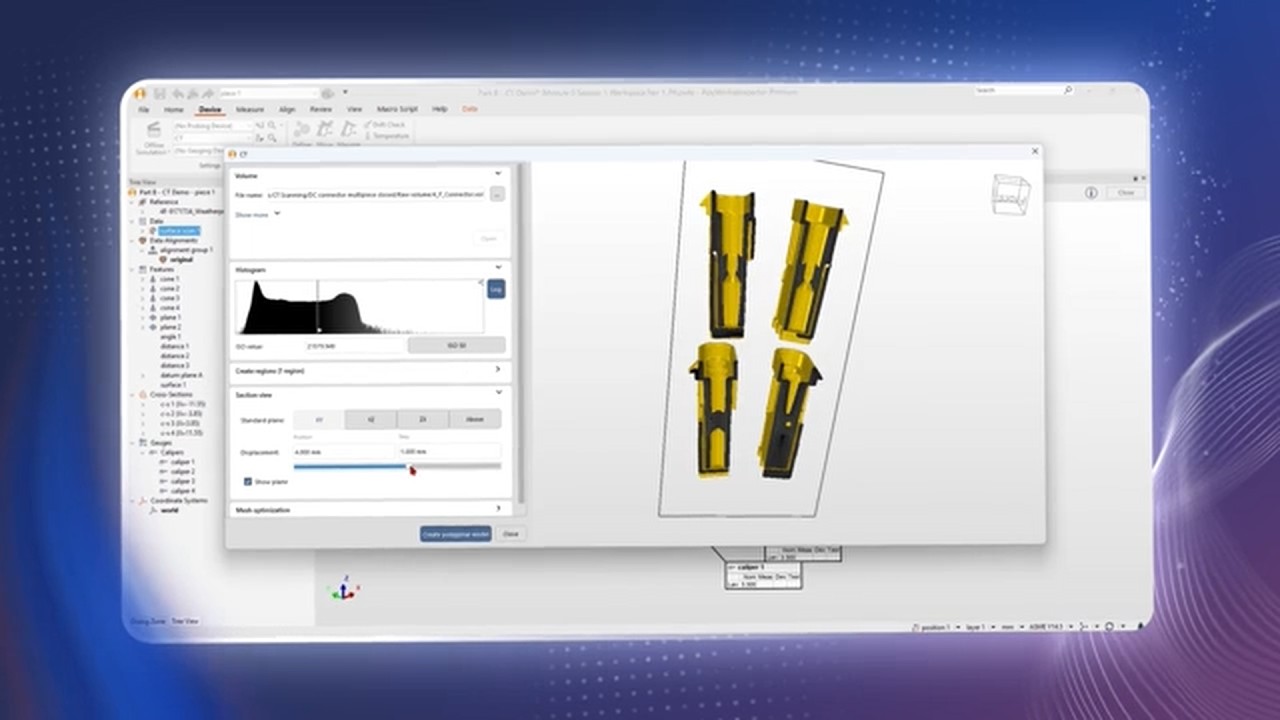The height and width of the screenshot is (720, 1280).
Task: Toggle the Show plane checkbox
Action: click(248, 481)
